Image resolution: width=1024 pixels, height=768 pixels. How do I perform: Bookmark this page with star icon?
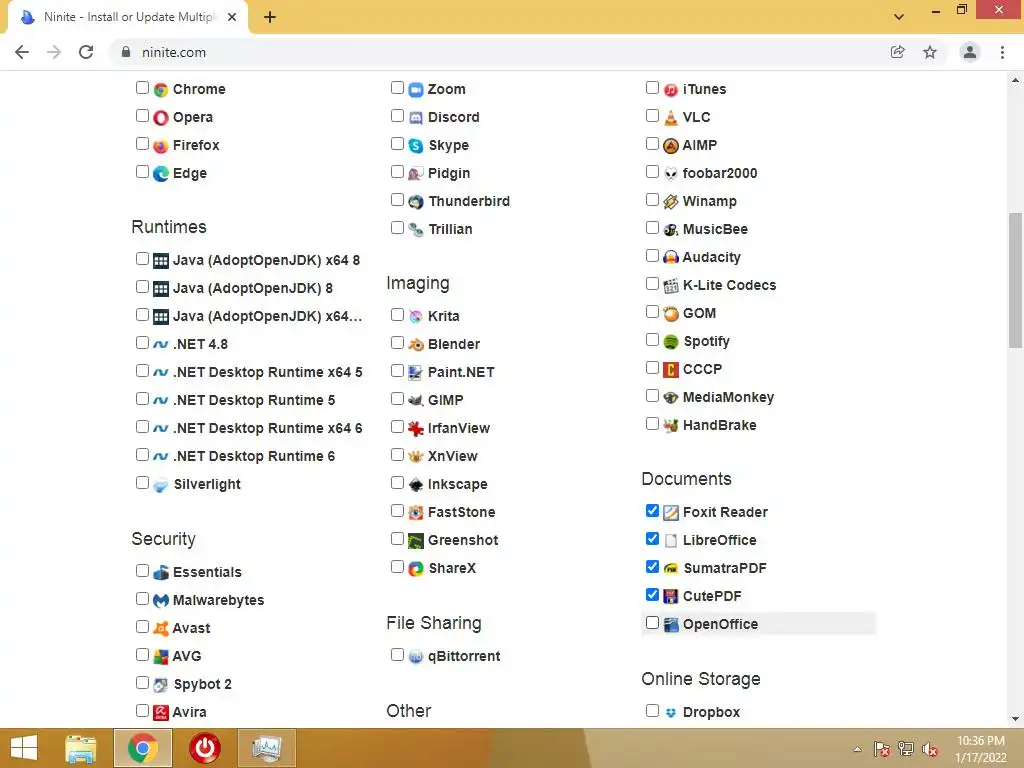click(930, 52)
